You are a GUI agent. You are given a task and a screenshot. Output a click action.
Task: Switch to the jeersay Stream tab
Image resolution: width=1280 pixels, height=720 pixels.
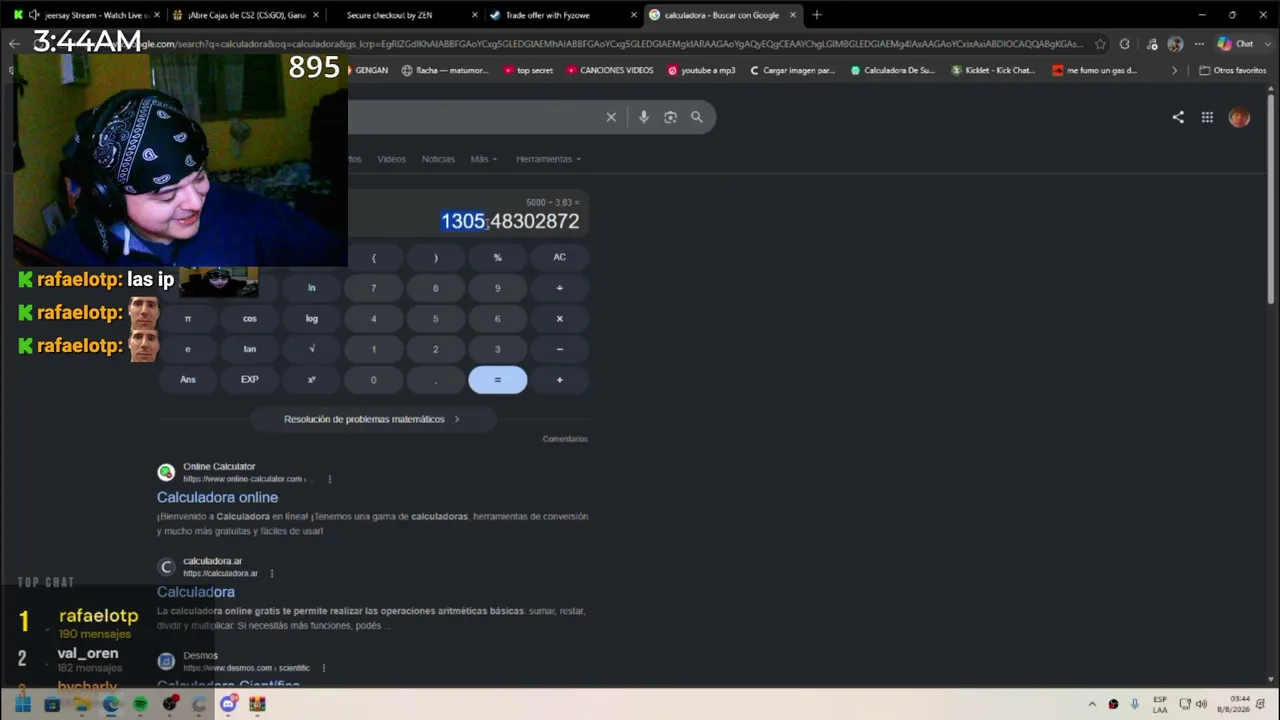point(88,15)
